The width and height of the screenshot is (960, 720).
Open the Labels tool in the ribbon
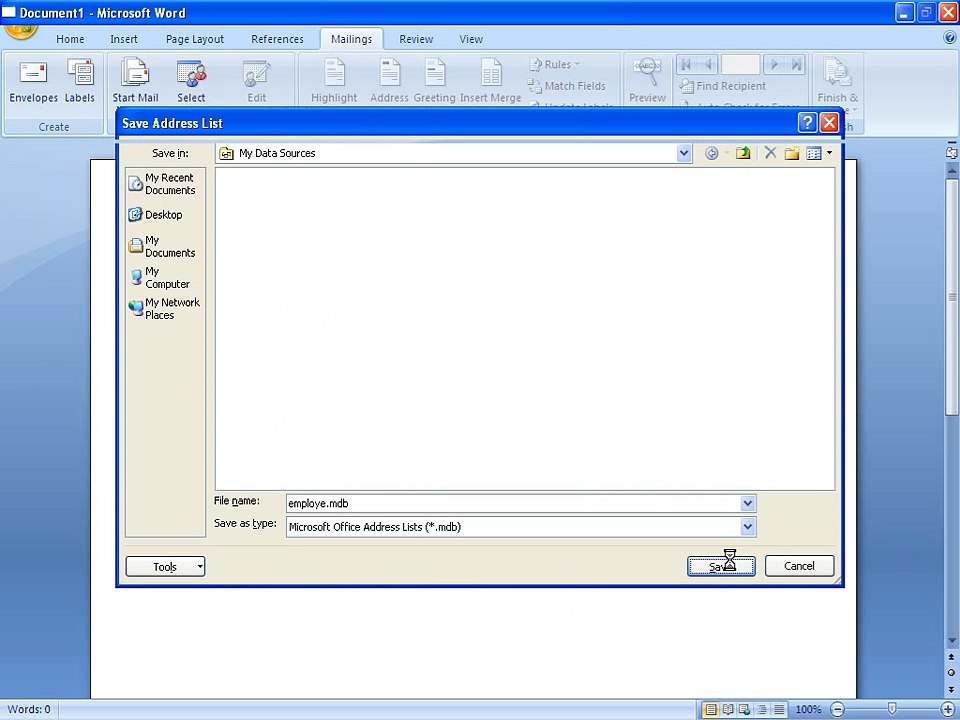[x=80, y=81]
